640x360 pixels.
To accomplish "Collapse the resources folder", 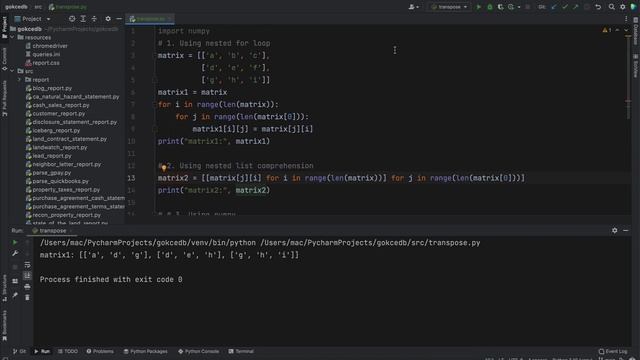I will [12, 38].
